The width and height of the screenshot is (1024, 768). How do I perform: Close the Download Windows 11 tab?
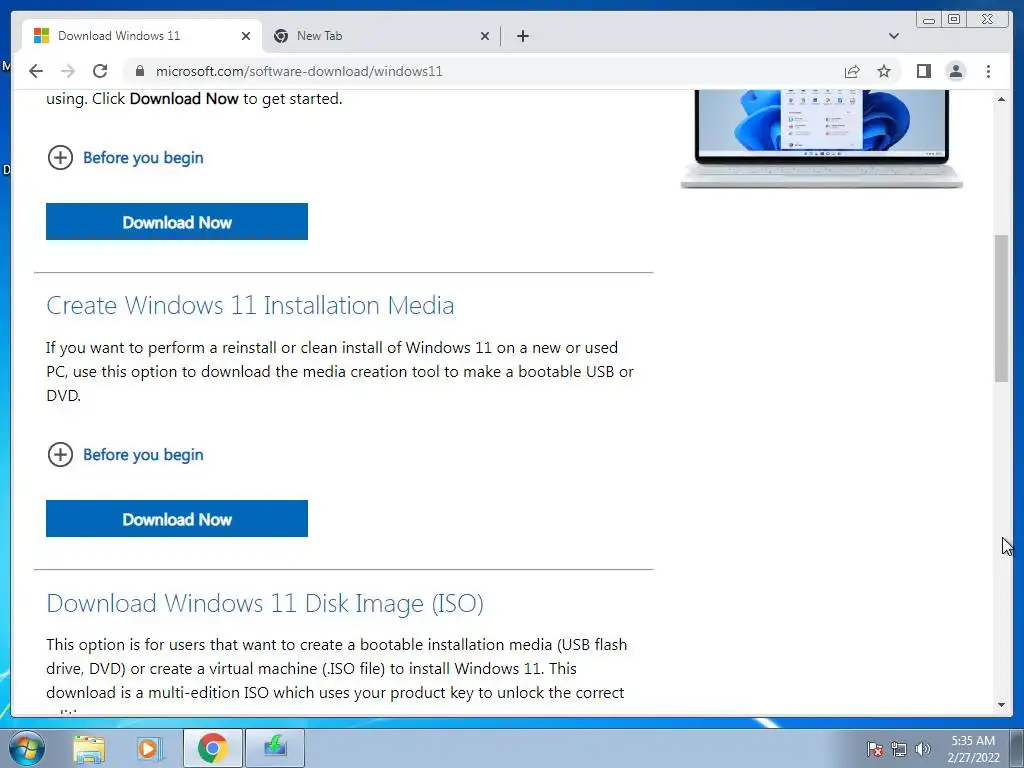pos(246,36)
